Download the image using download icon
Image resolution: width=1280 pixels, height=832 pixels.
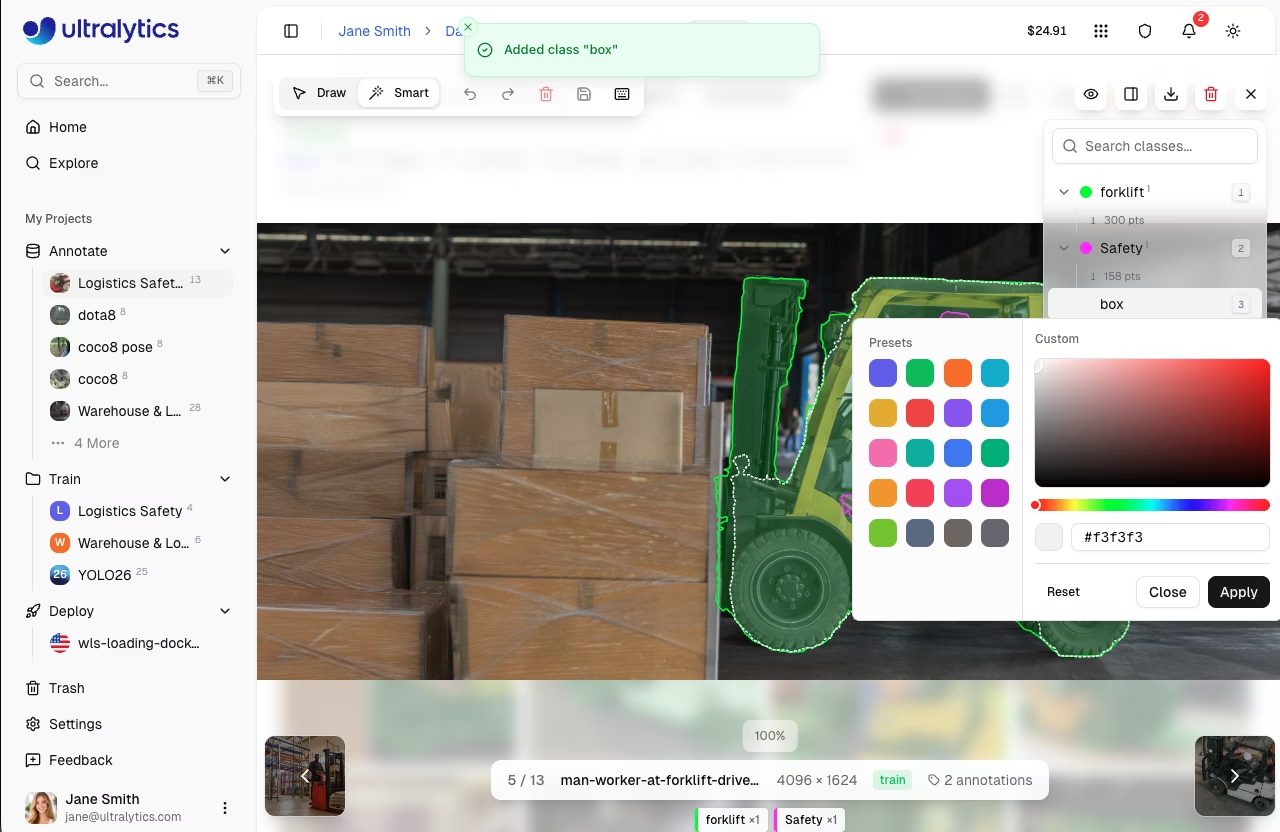(1171, 94)
